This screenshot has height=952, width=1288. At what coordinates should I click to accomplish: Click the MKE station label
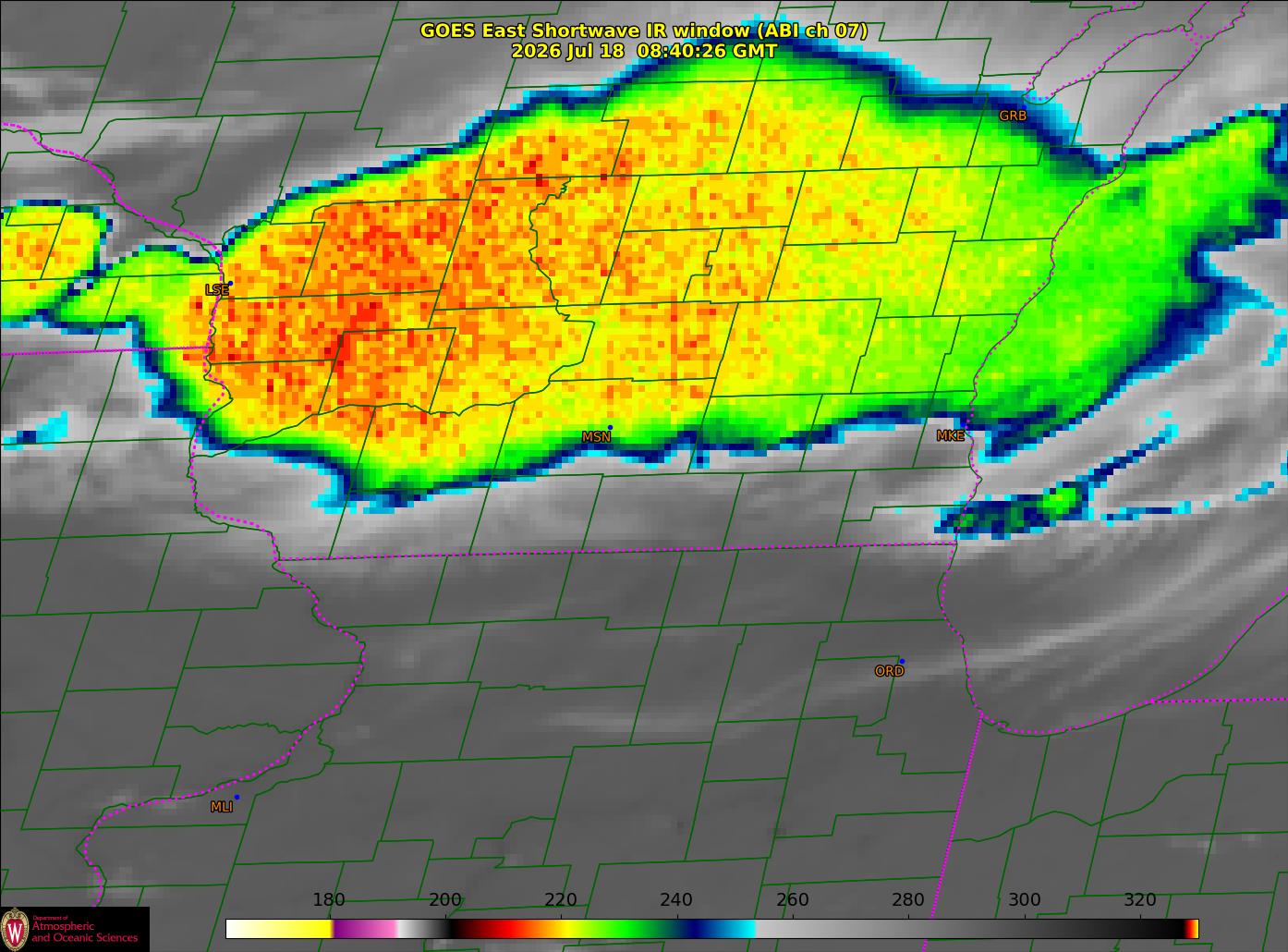(950, 436)
